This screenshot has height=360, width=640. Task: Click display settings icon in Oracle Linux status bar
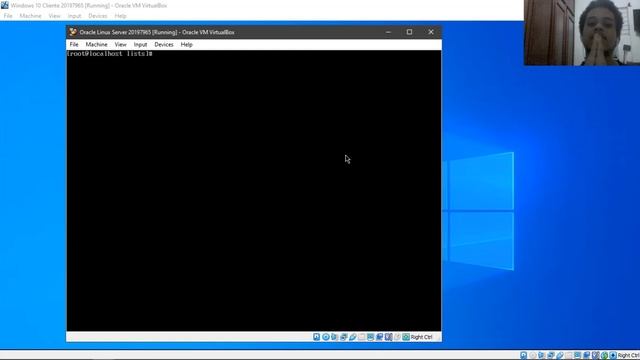[x=371, y=337]
